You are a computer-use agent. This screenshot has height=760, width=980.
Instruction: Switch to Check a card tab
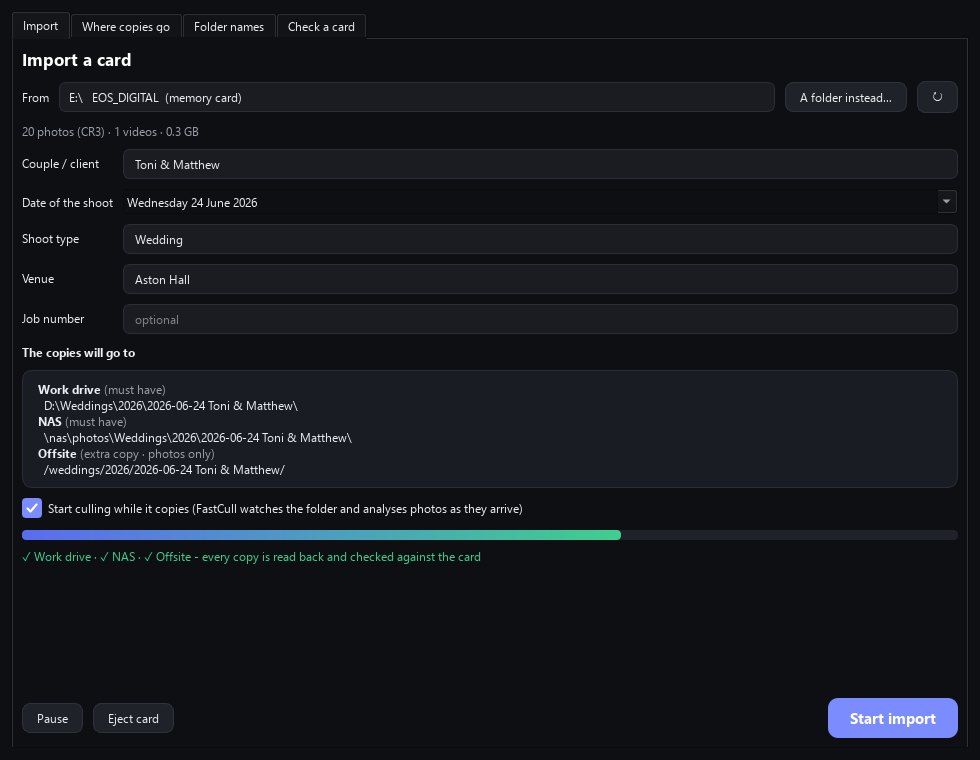321,27
